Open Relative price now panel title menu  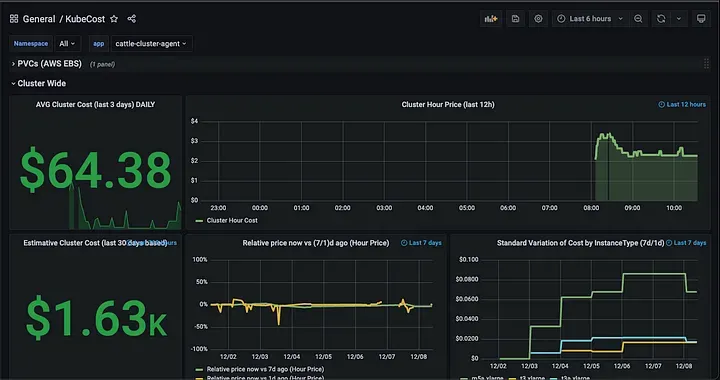coord(315,243)
